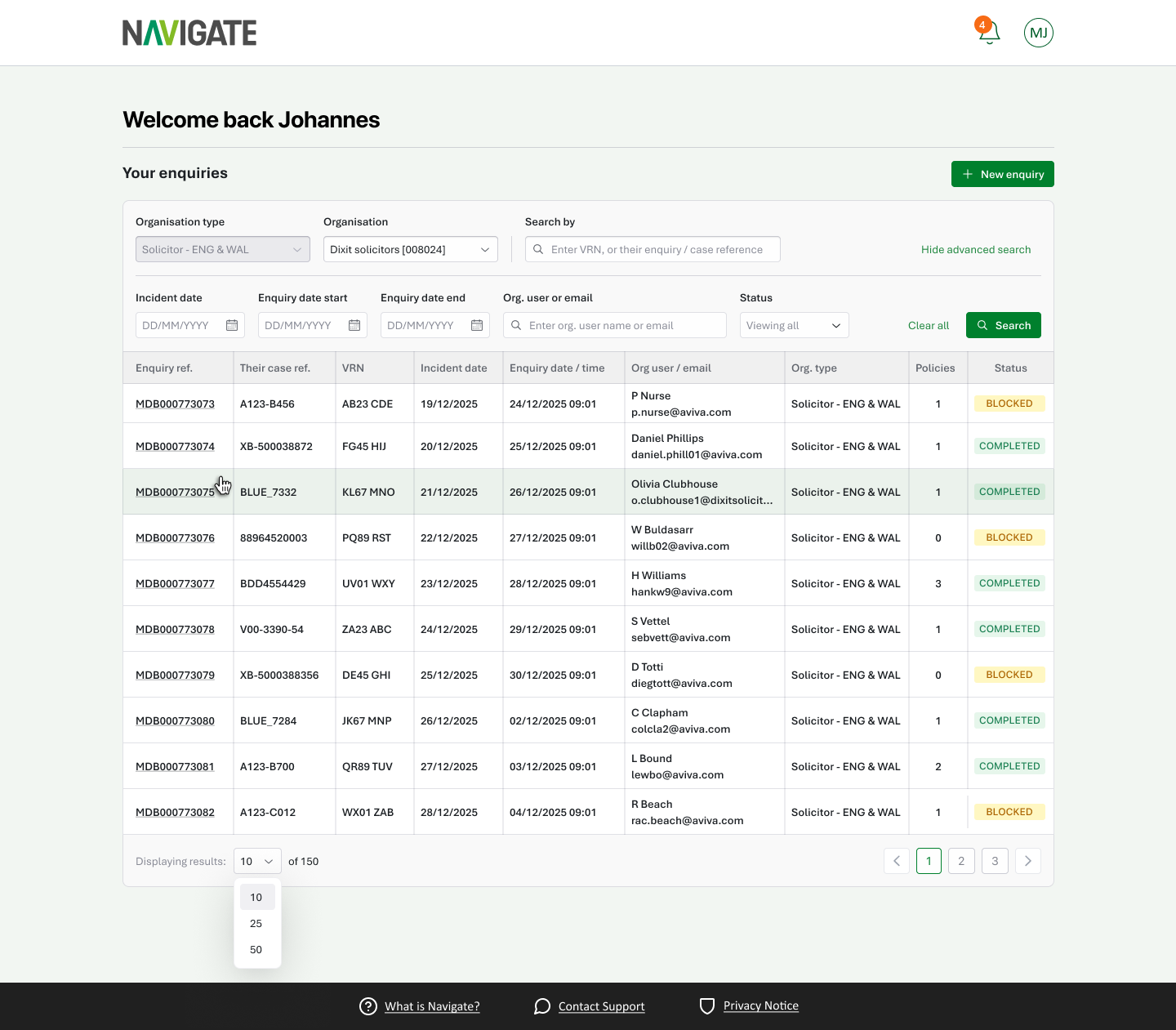
Task: Go to the next results page
Action: pyautogui.click(x=1028, y=861)
